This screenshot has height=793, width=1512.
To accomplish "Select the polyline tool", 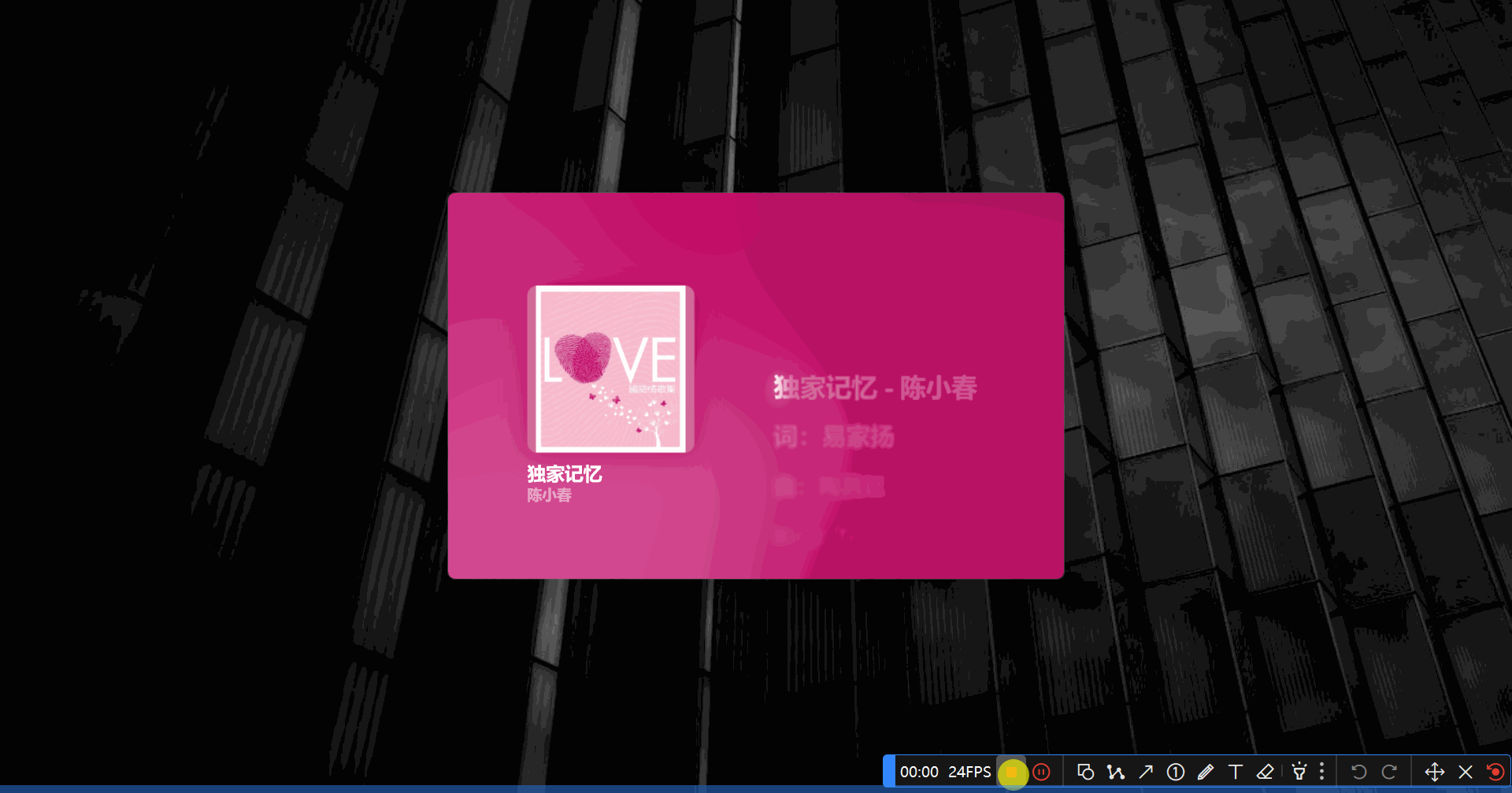I will (x=1115, y=772).
